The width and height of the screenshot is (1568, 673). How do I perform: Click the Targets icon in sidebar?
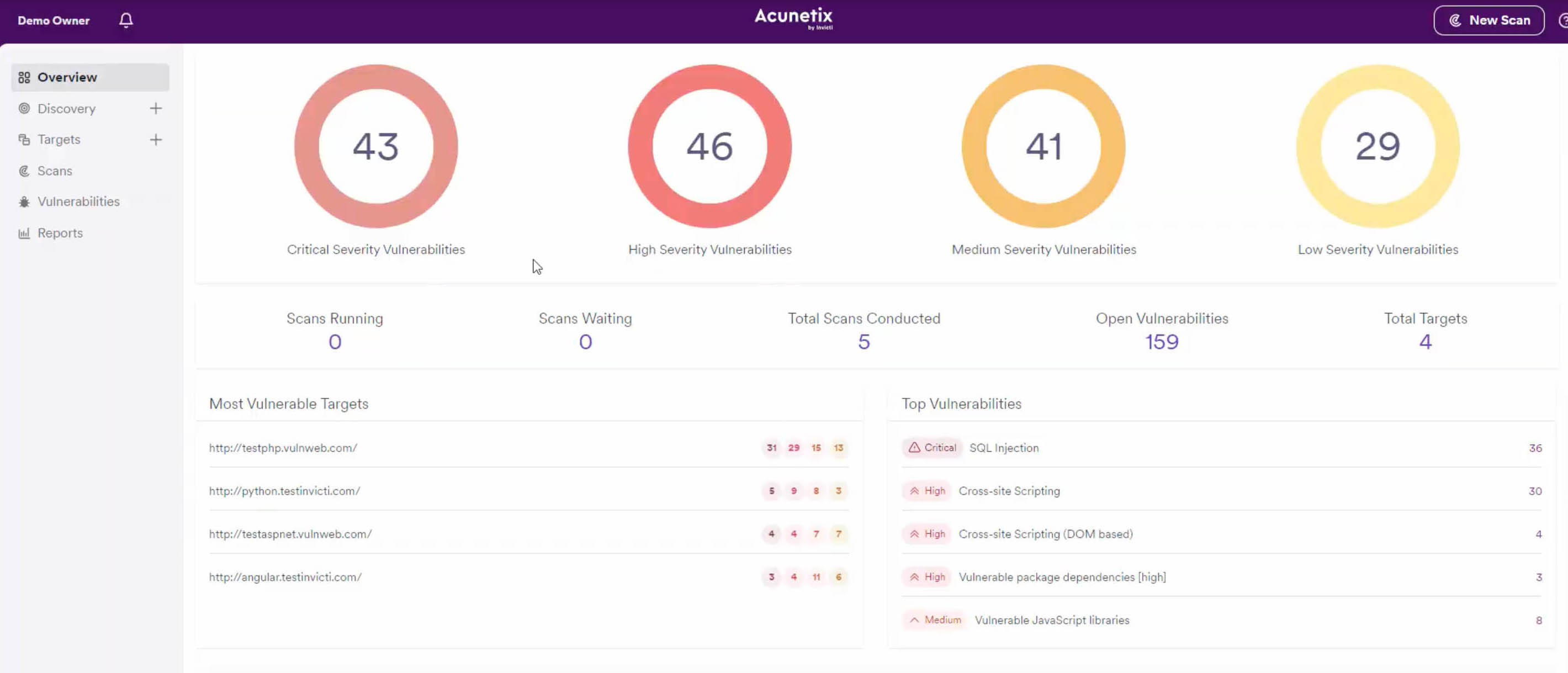24,139
